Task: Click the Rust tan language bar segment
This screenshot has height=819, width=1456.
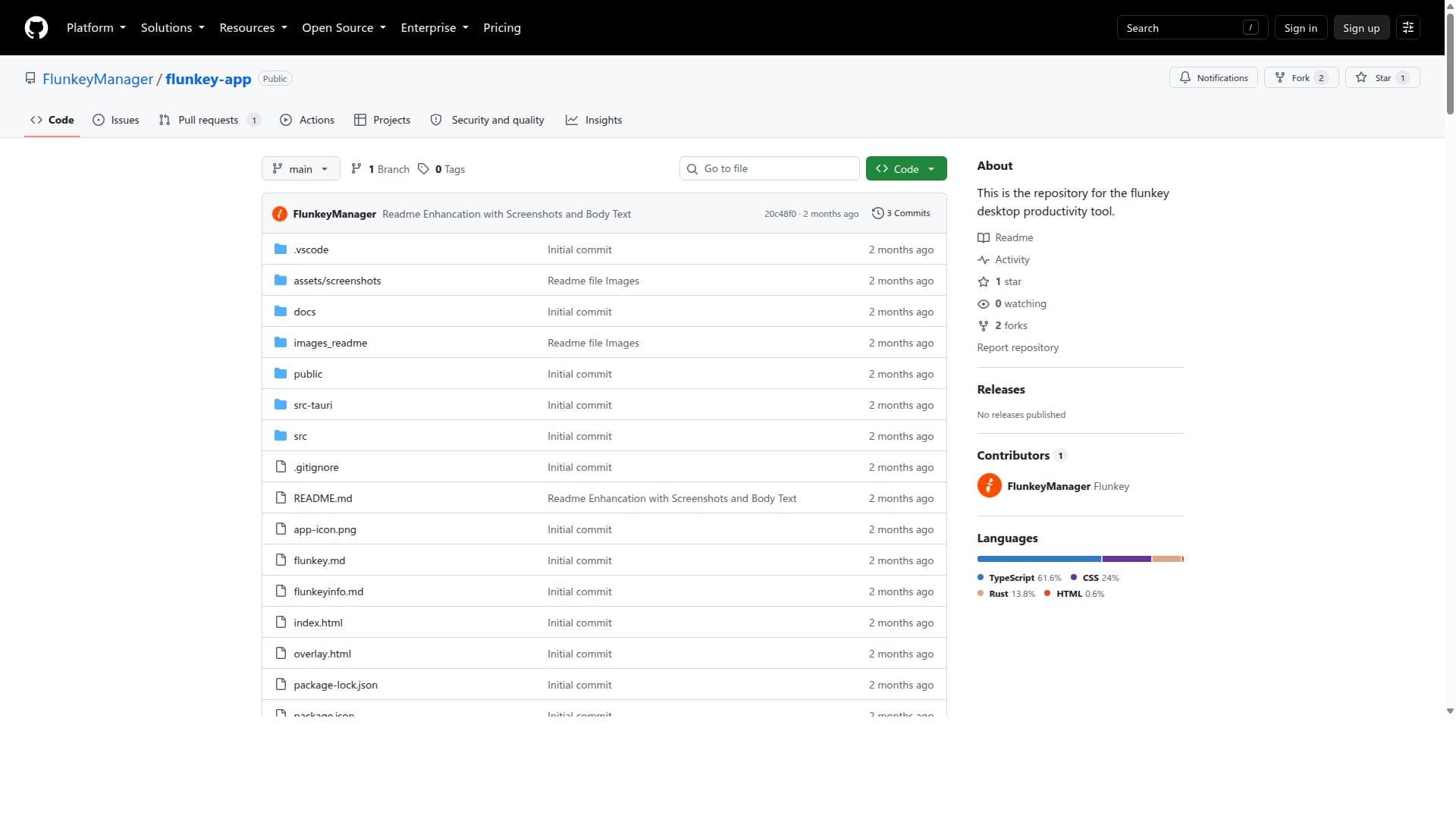Action: point(1167,560)
